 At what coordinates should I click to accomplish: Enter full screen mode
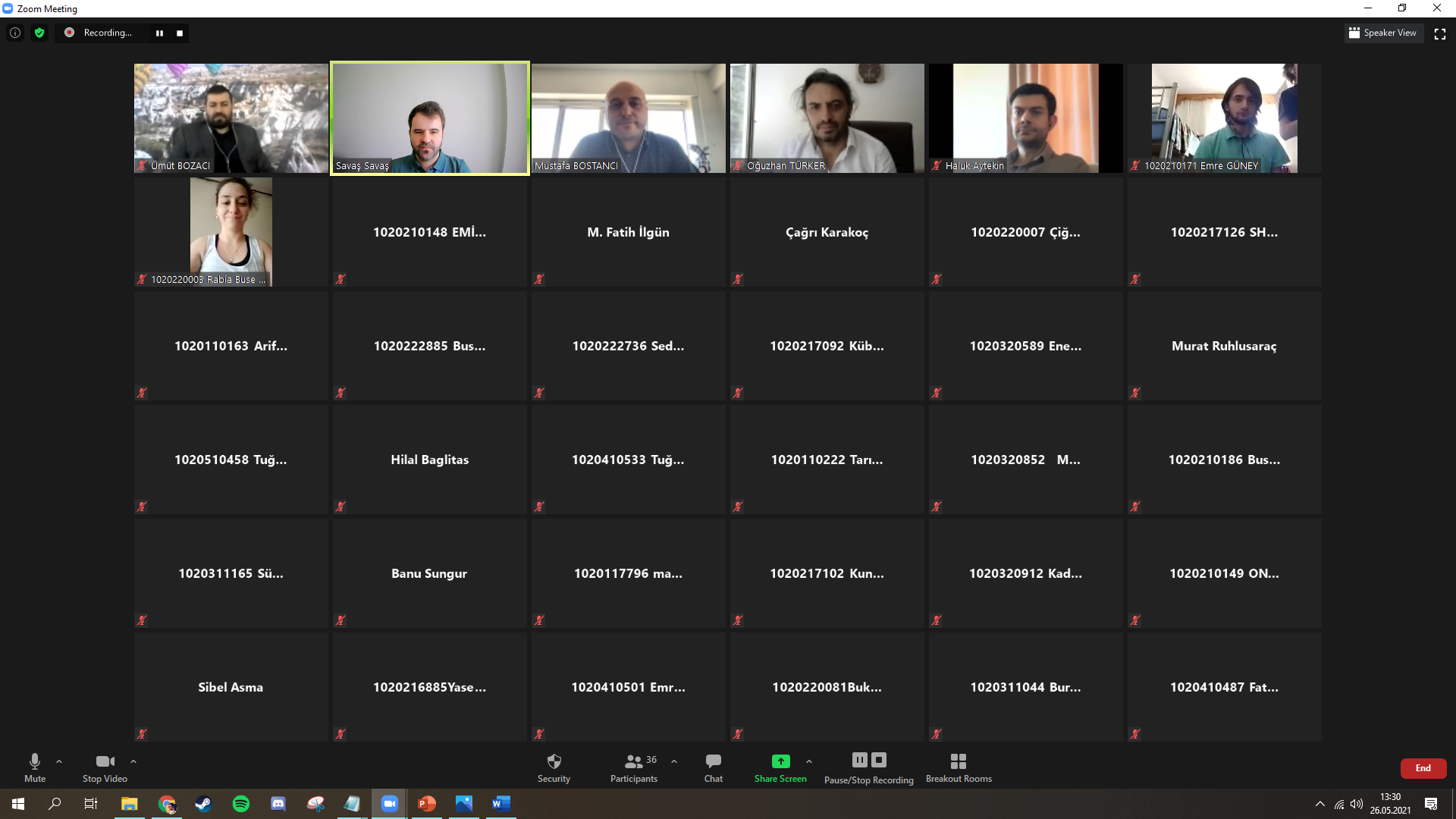(x=1440, y=33)
